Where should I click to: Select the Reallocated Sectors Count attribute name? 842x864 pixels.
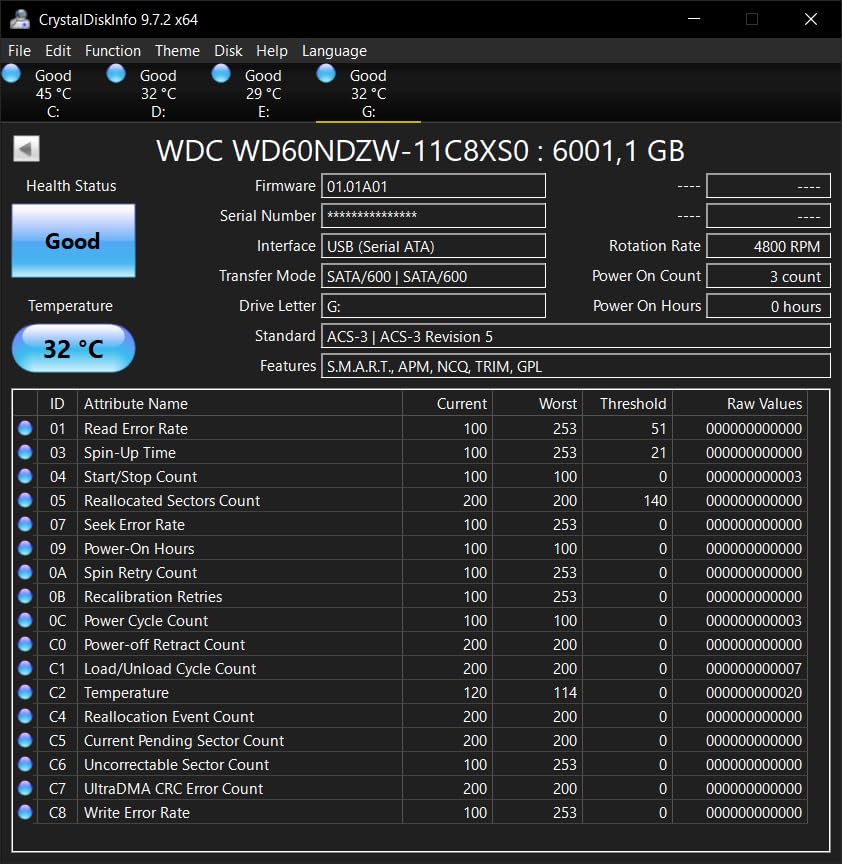pyautogui.click(x=172, y=500)
